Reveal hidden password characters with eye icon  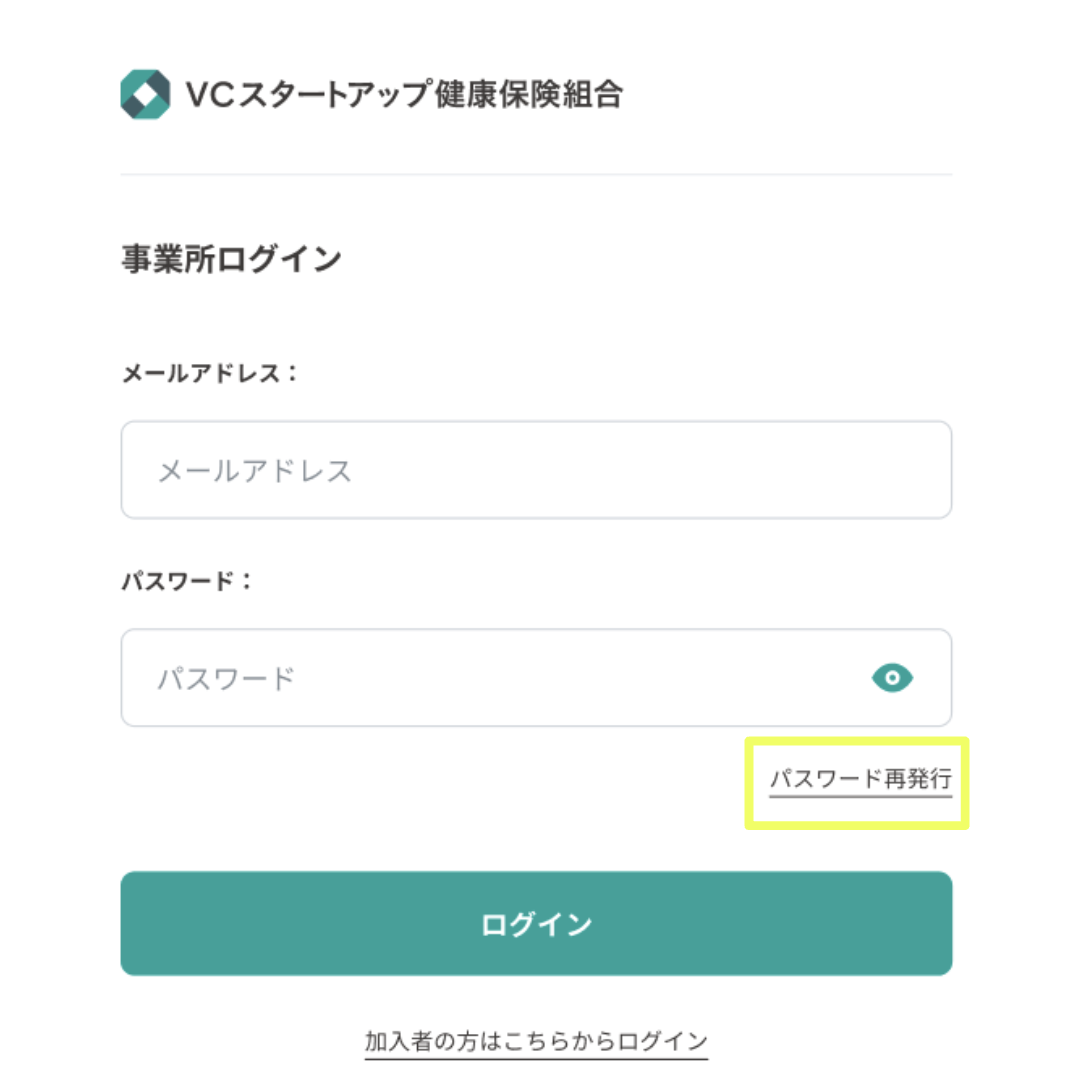[892, 678]
